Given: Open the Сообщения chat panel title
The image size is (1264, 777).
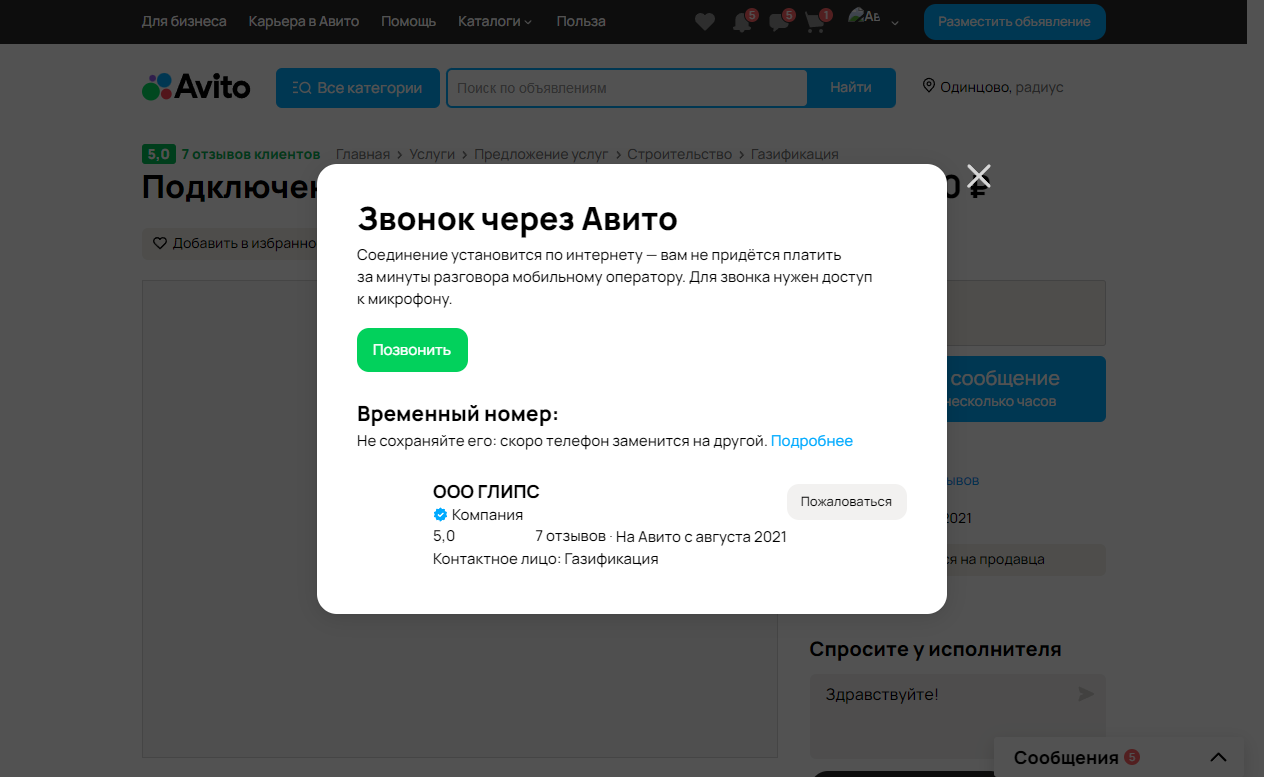Looking at the screenshot, I should pyautogui.click(x=1066, y=757).
